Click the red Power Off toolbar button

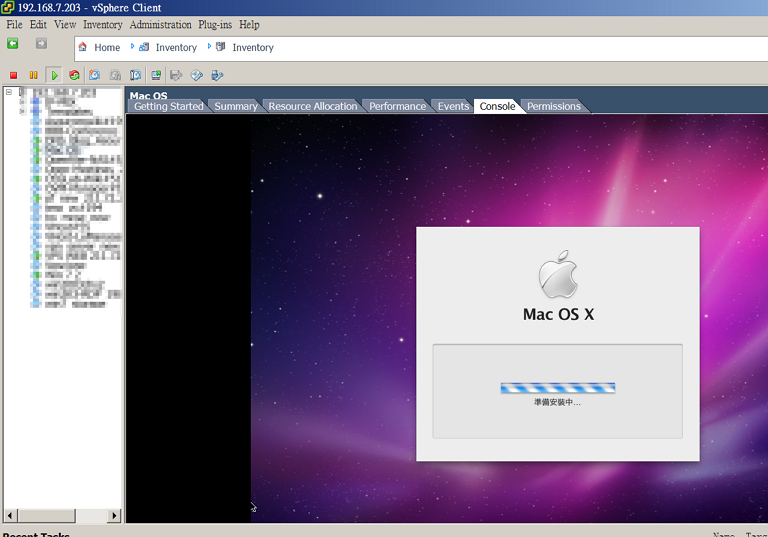click(14, 75)
